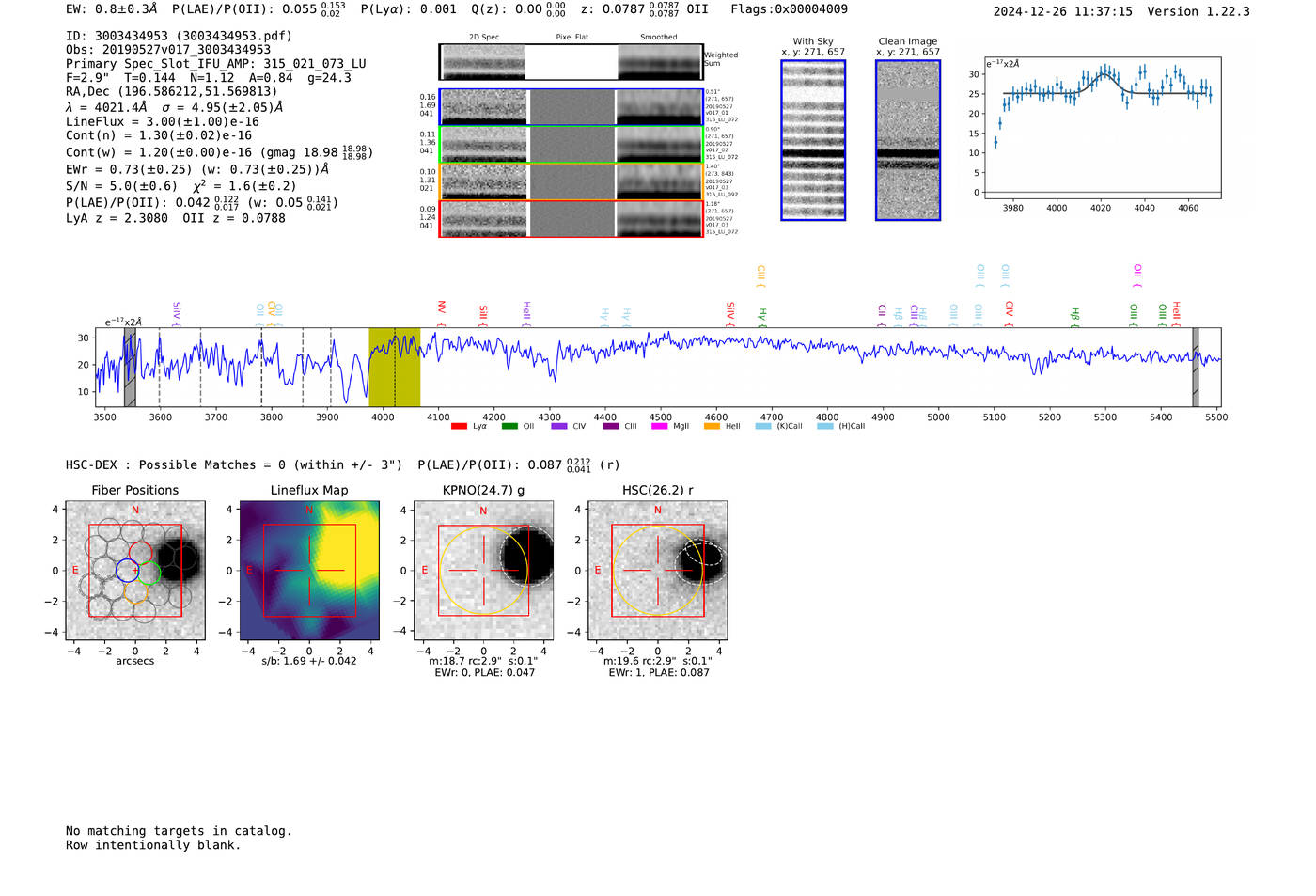Click the green Hβ line marker
This screenshot has height=896, width=1316.
[x=1074, y=317]
